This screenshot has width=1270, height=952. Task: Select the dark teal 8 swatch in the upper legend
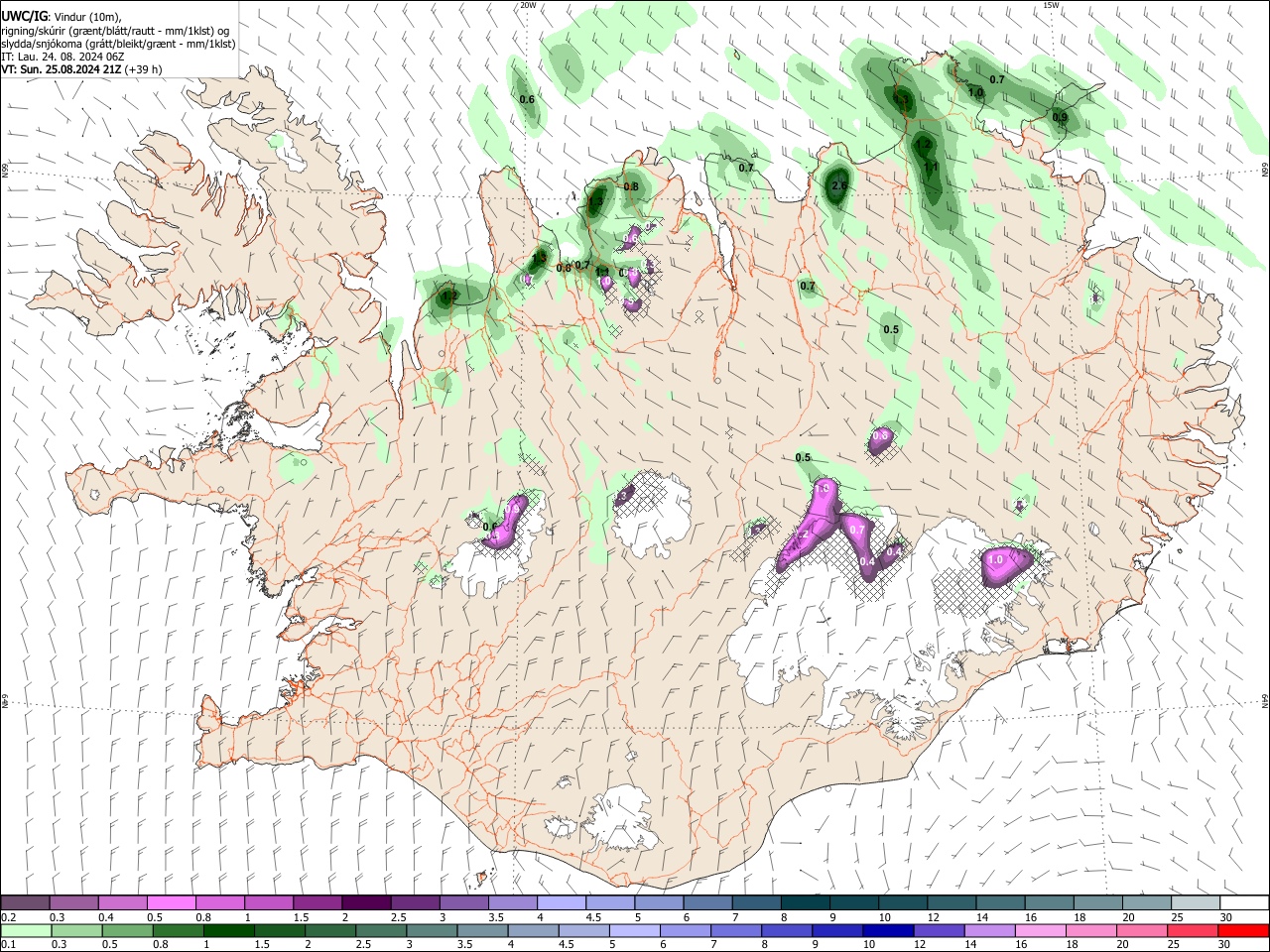pyautogui.click(x=804, y=903)
